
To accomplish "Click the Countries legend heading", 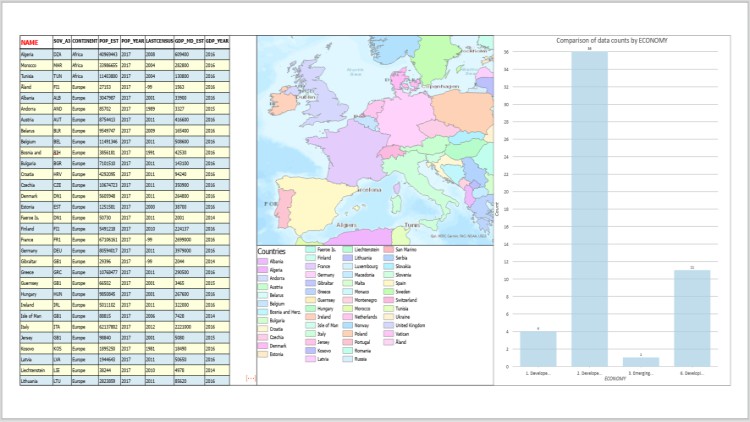I will (x=271, y=251).
